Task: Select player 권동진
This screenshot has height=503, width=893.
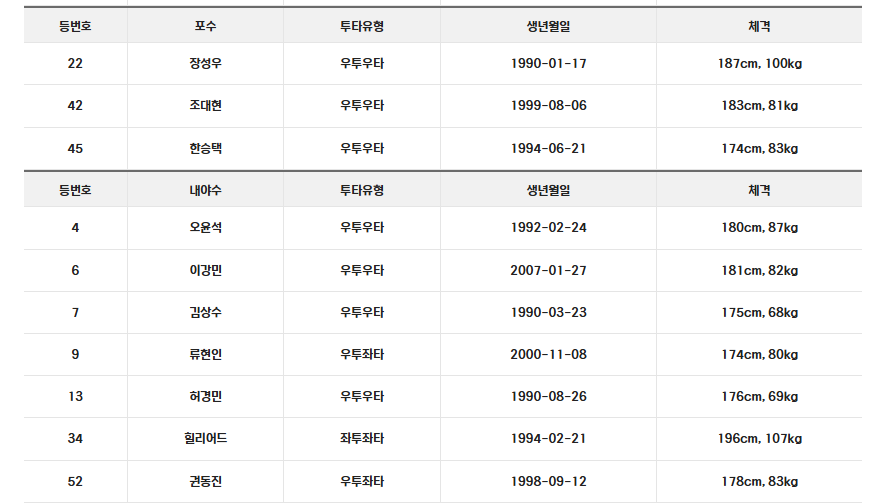Action: pyautogui.click(x=205, y=481)
